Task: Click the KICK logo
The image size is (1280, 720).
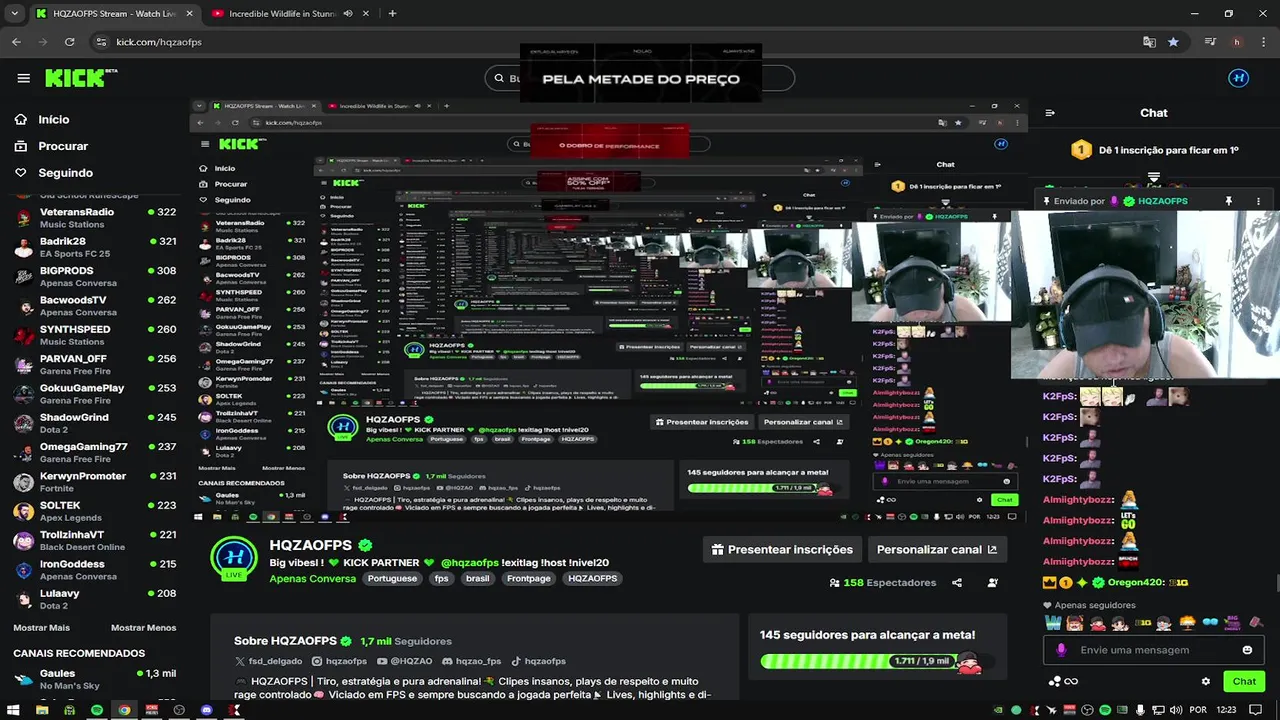Action: point(81,78)
